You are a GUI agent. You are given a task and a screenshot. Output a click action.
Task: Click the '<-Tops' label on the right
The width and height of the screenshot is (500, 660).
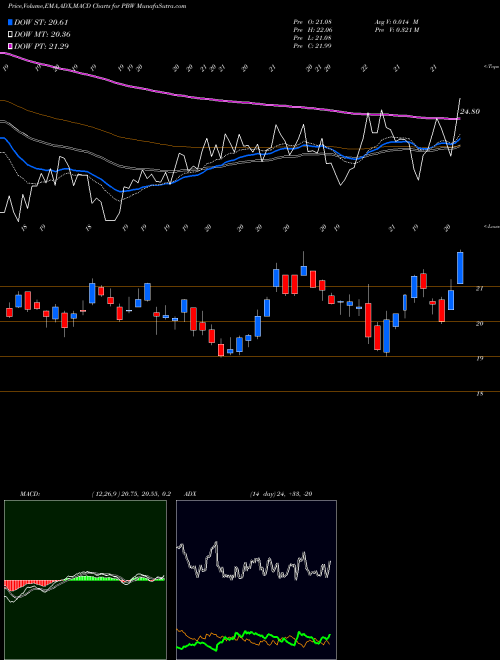point(491,67)
